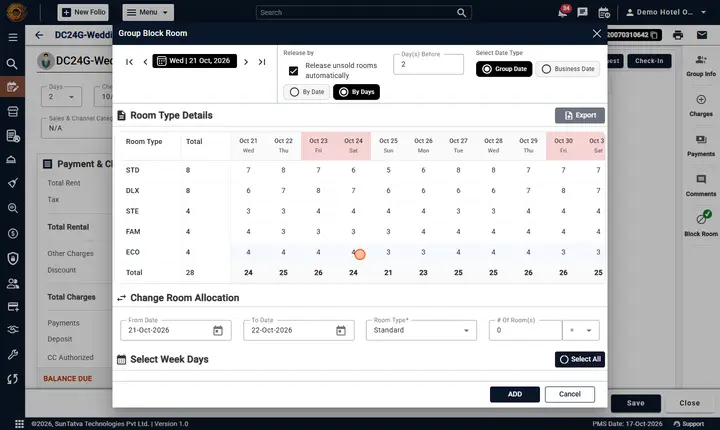Screen dimensions: 720x430
Task: Open date picker Wed 21 Oct, 2026
Action: 195,61
